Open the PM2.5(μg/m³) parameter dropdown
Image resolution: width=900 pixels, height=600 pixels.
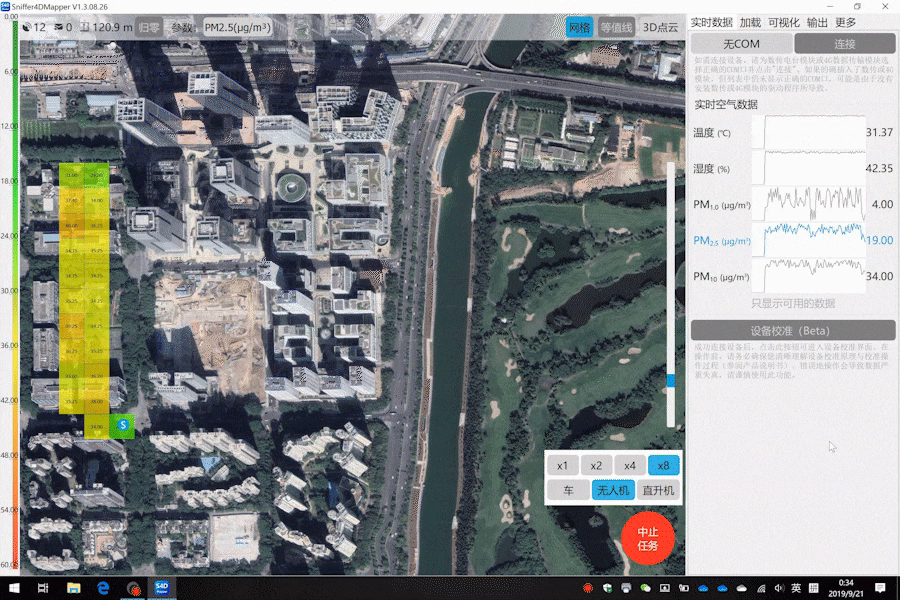click(x=237, y=28)
